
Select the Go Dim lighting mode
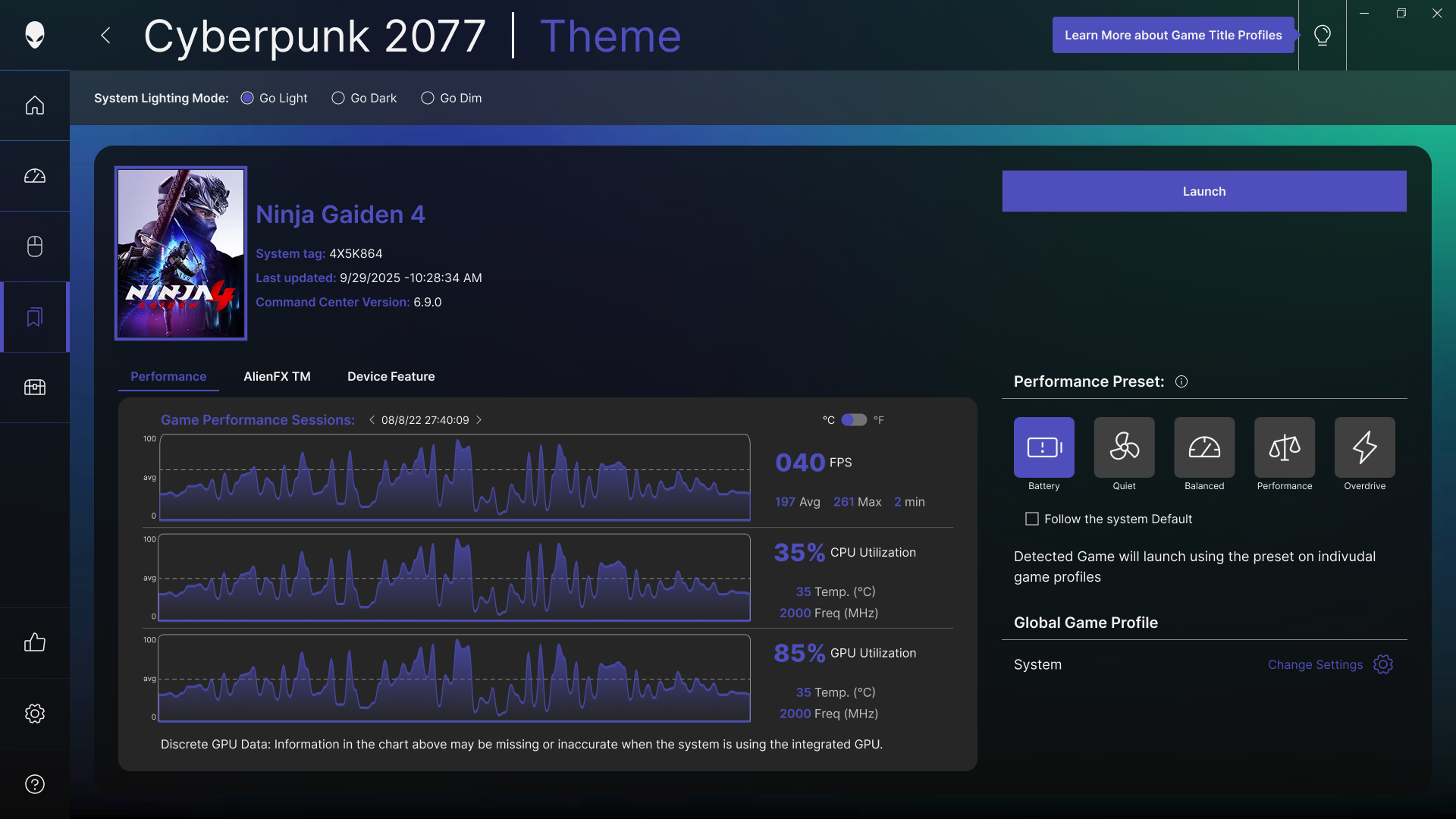click(x=428, y=99)
